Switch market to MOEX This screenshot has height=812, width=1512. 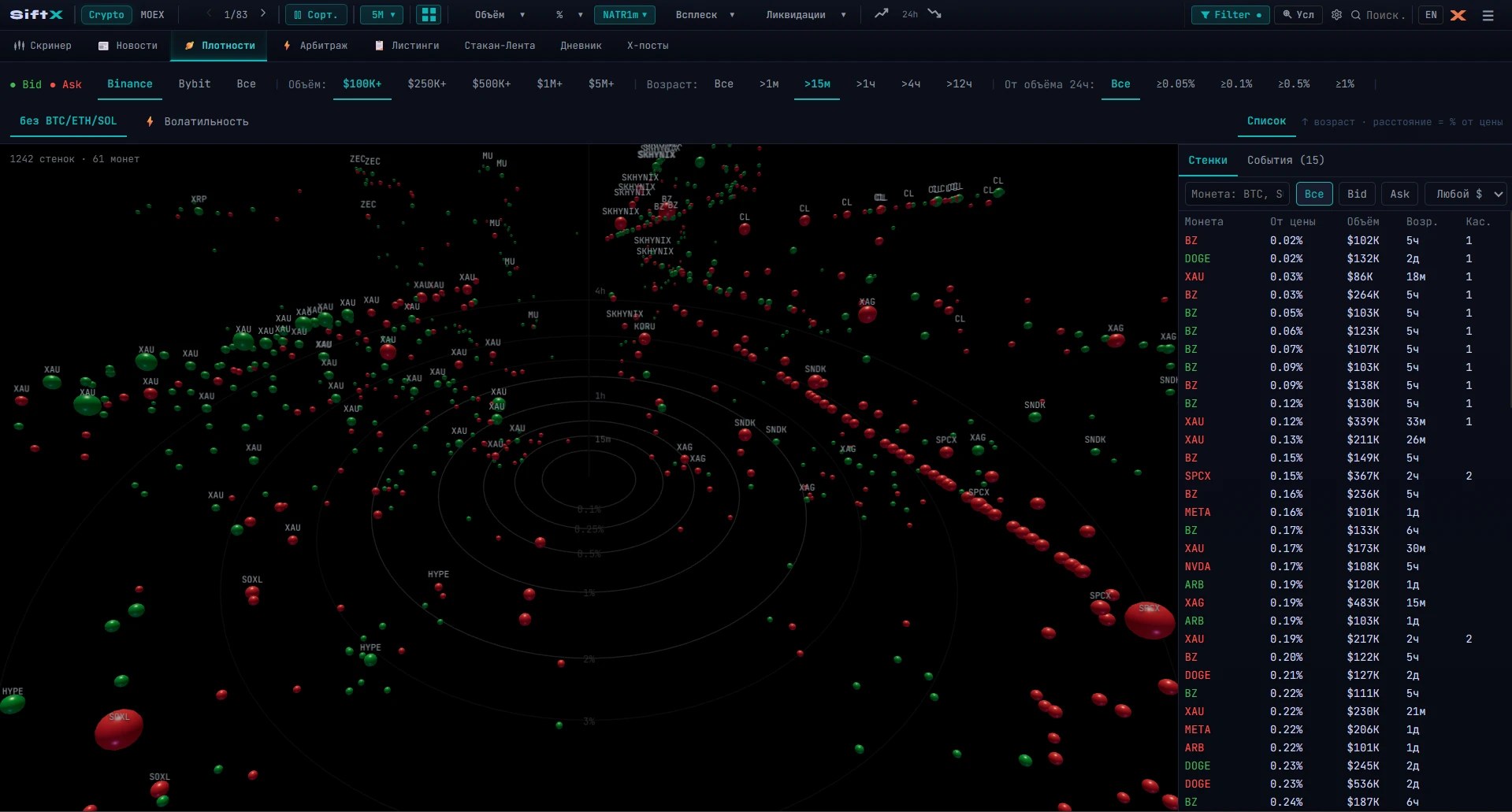(152, 15)
